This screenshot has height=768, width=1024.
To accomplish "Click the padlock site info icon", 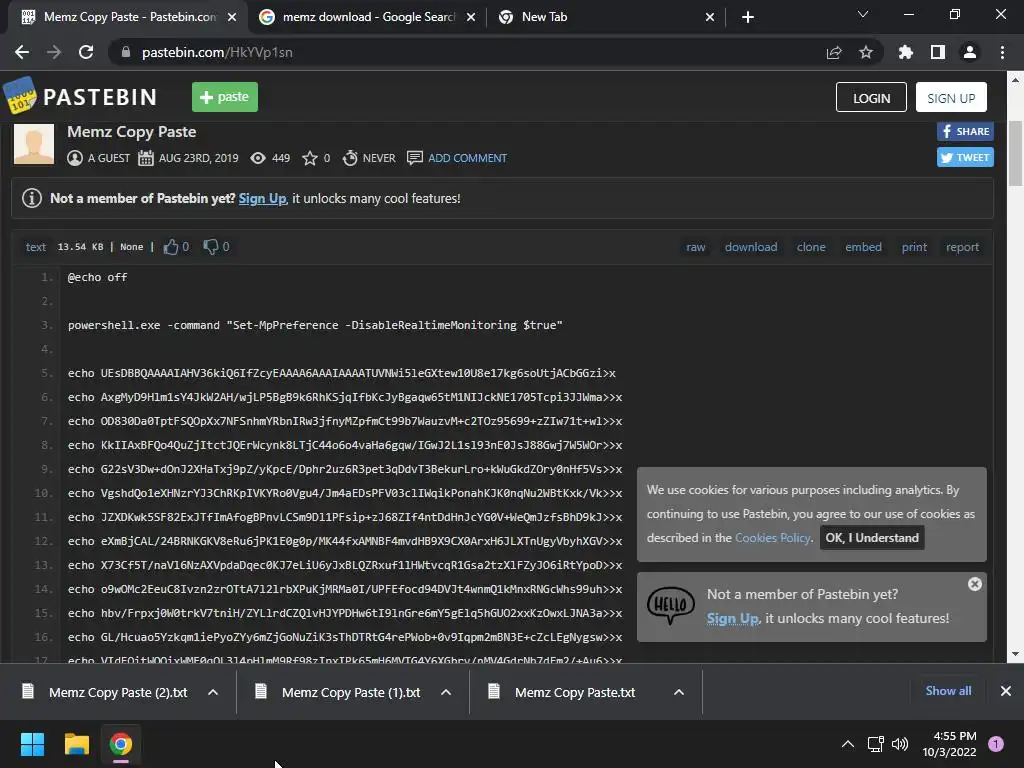I will coord(126,52).
